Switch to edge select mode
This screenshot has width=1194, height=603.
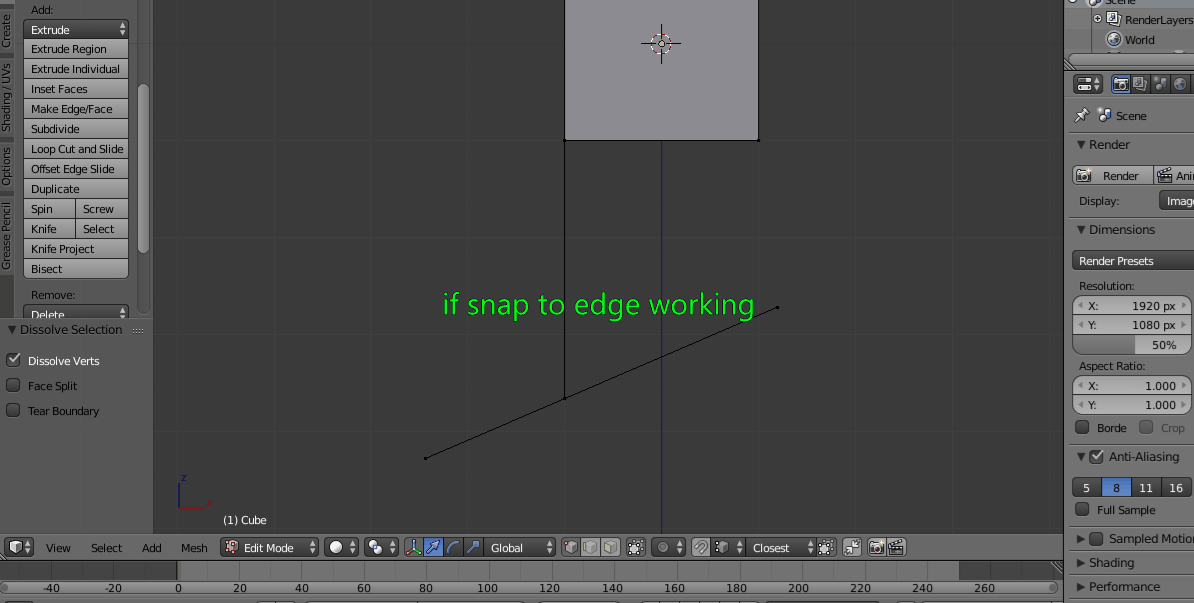tap(590, 547)
